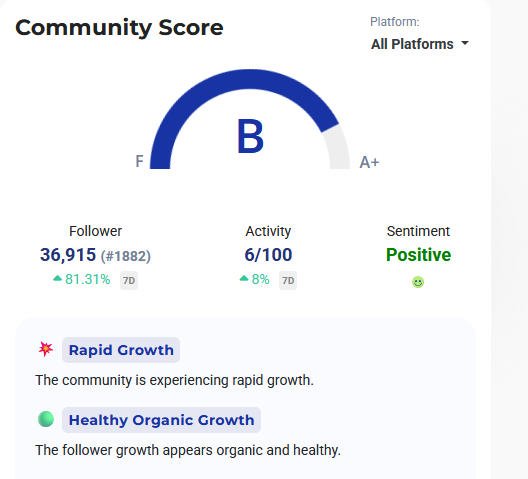Click the B grade letter in gauge
Screen dimensions: 528x479
click(x=250, y=136)
